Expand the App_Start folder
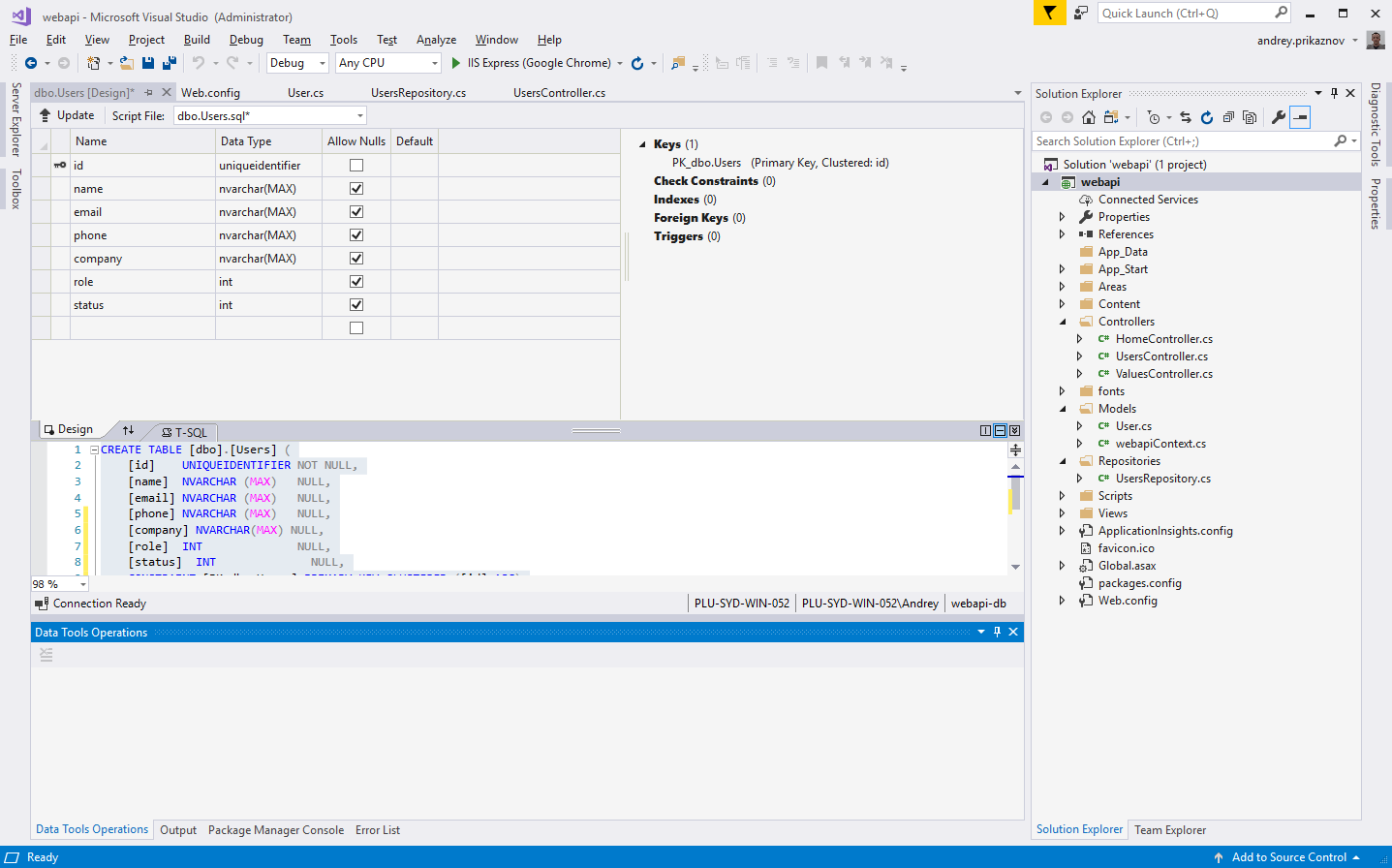 point(1063,269)
